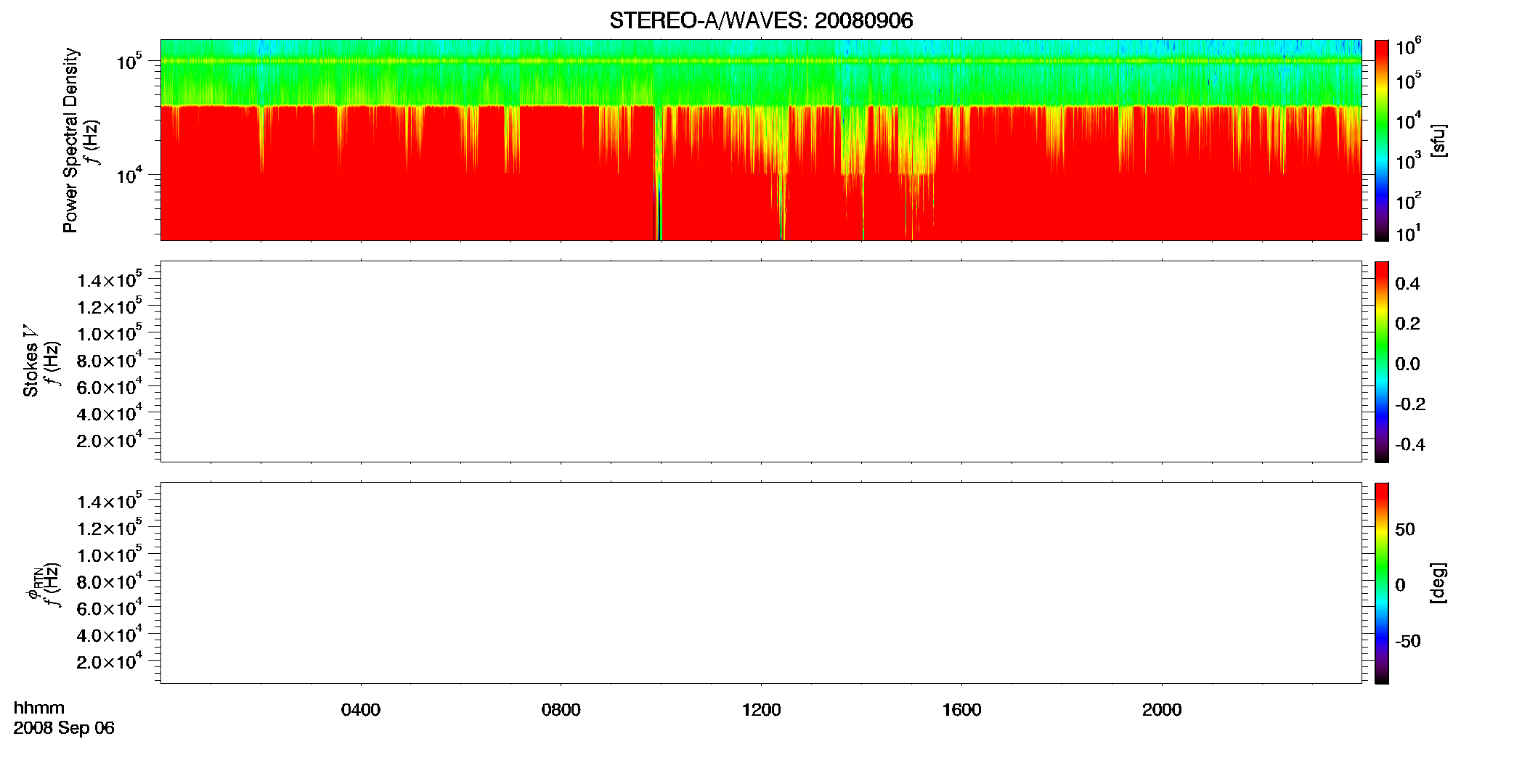Click the 2.0×10^4 tick in Stokes V panel
Screen dimensions: 1522x784
[x=110, y=440]
